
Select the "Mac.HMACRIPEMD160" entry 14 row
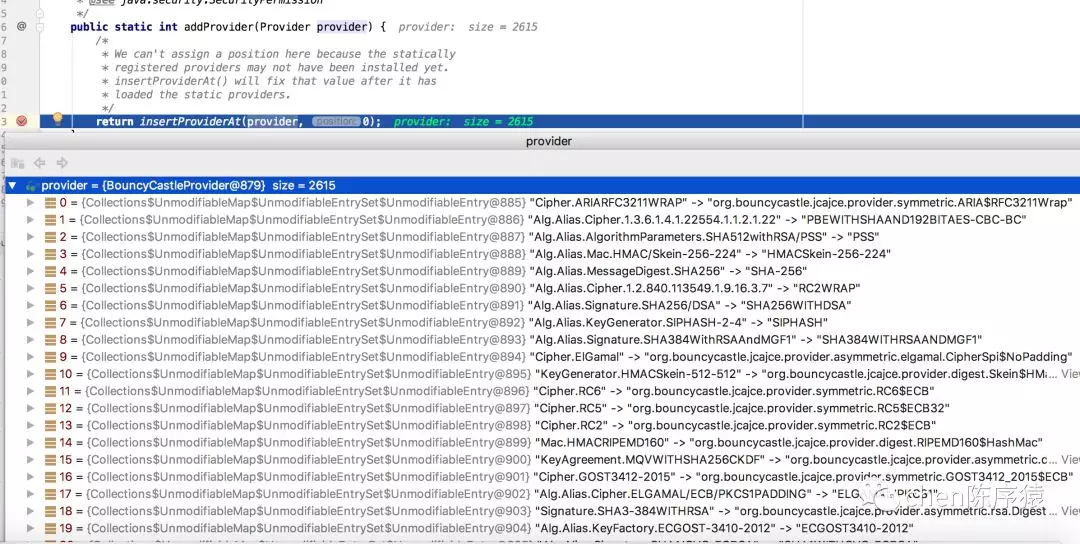point(541,443)
